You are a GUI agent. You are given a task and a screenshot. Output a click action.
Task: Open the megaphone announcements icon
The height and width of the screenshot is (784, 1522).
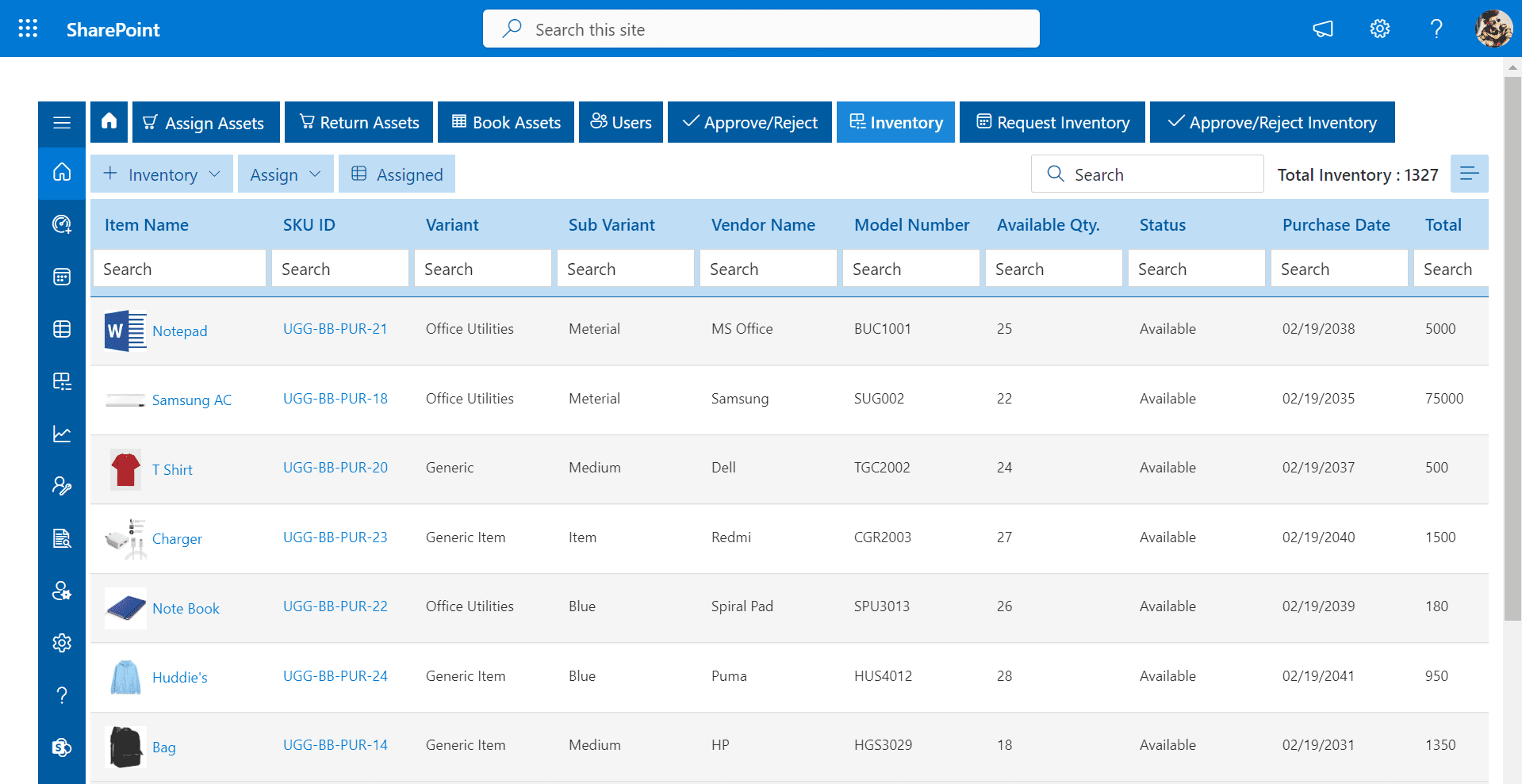(x=1323, y=29)
